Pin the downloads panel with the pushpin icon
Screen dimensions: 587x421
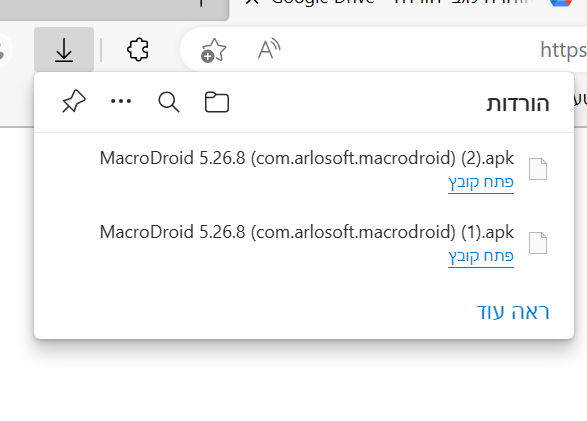[74, 101]
